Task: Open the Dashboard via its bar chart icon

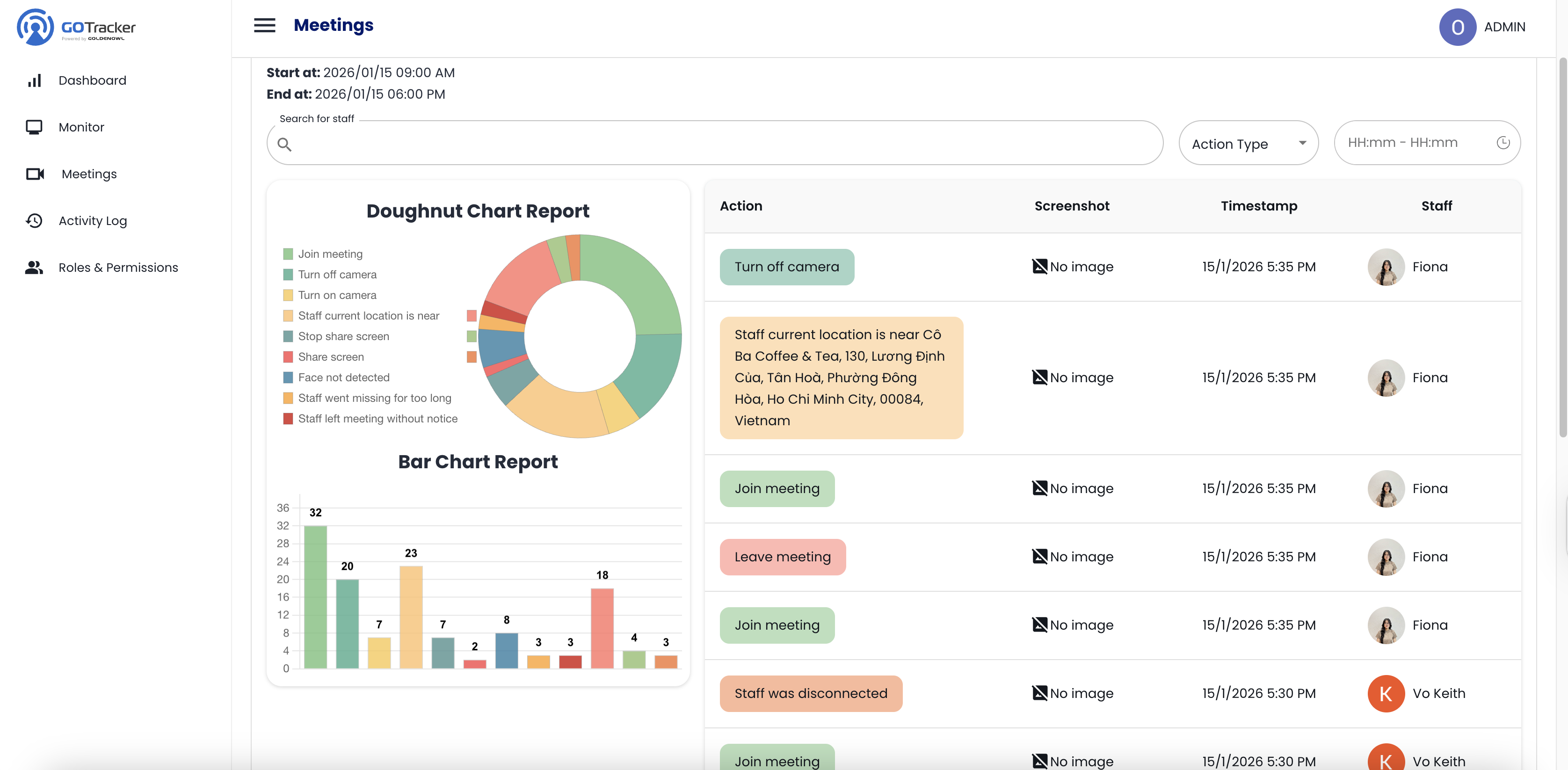Action: (34, 80)
